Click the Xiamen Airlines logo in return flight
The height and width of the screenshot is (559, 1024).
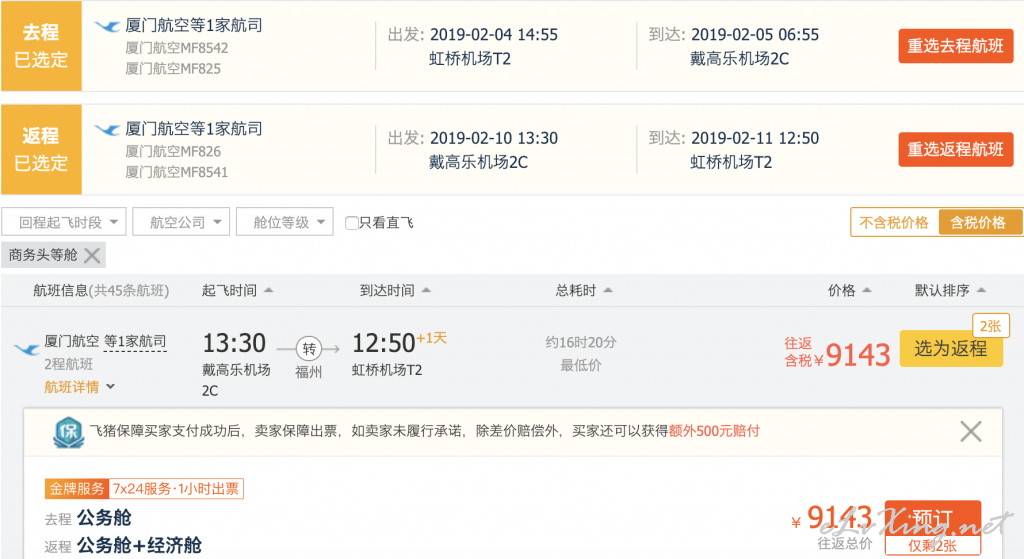click(x=106, y=129)
